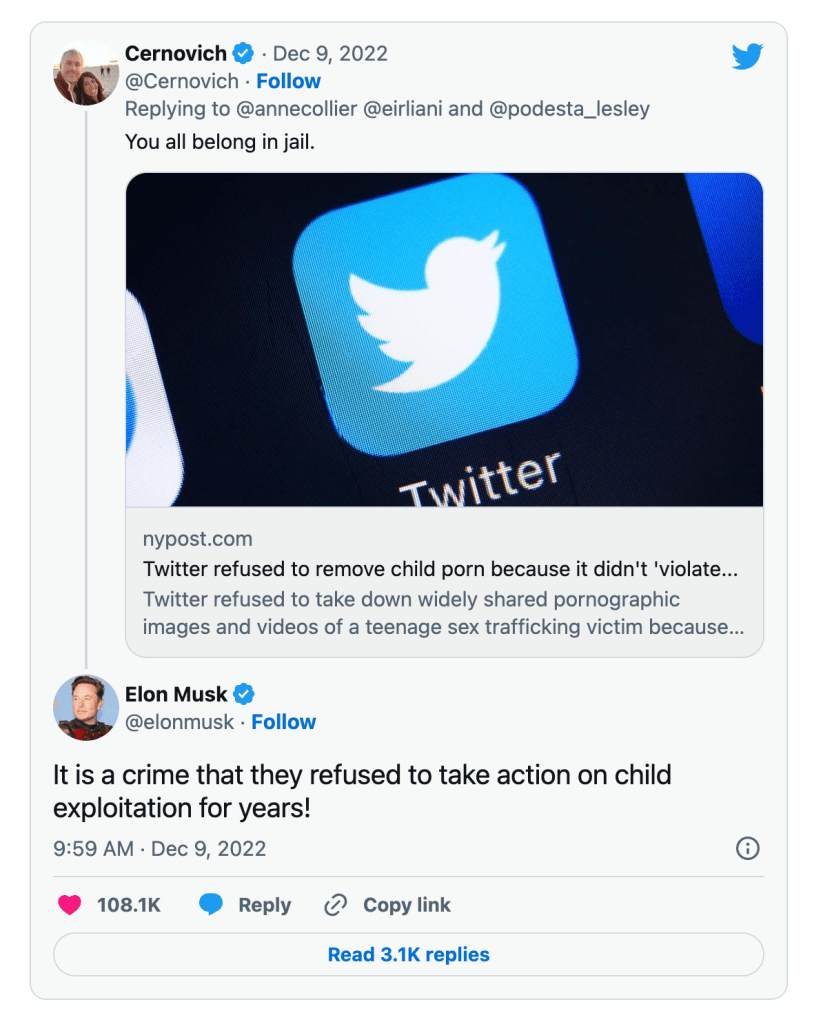
Task: Click the Elon Musk display name
Action: coord(176,694)
